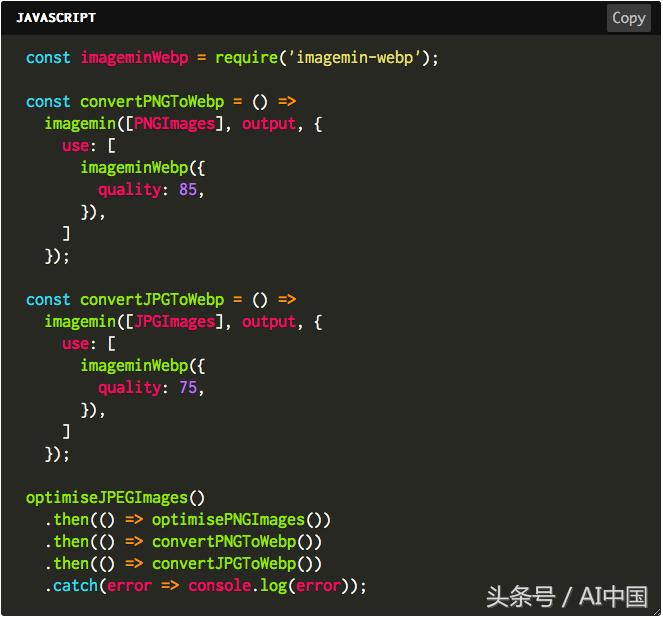
Task: Click the Copy button in the code header
Action: click(x=628, y=18)
